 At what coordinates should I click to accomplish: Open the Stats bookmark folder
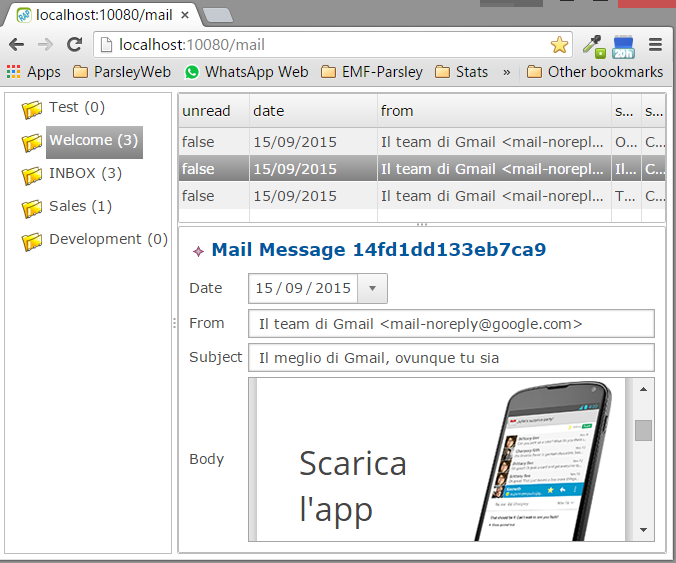[x=461, y=72]
